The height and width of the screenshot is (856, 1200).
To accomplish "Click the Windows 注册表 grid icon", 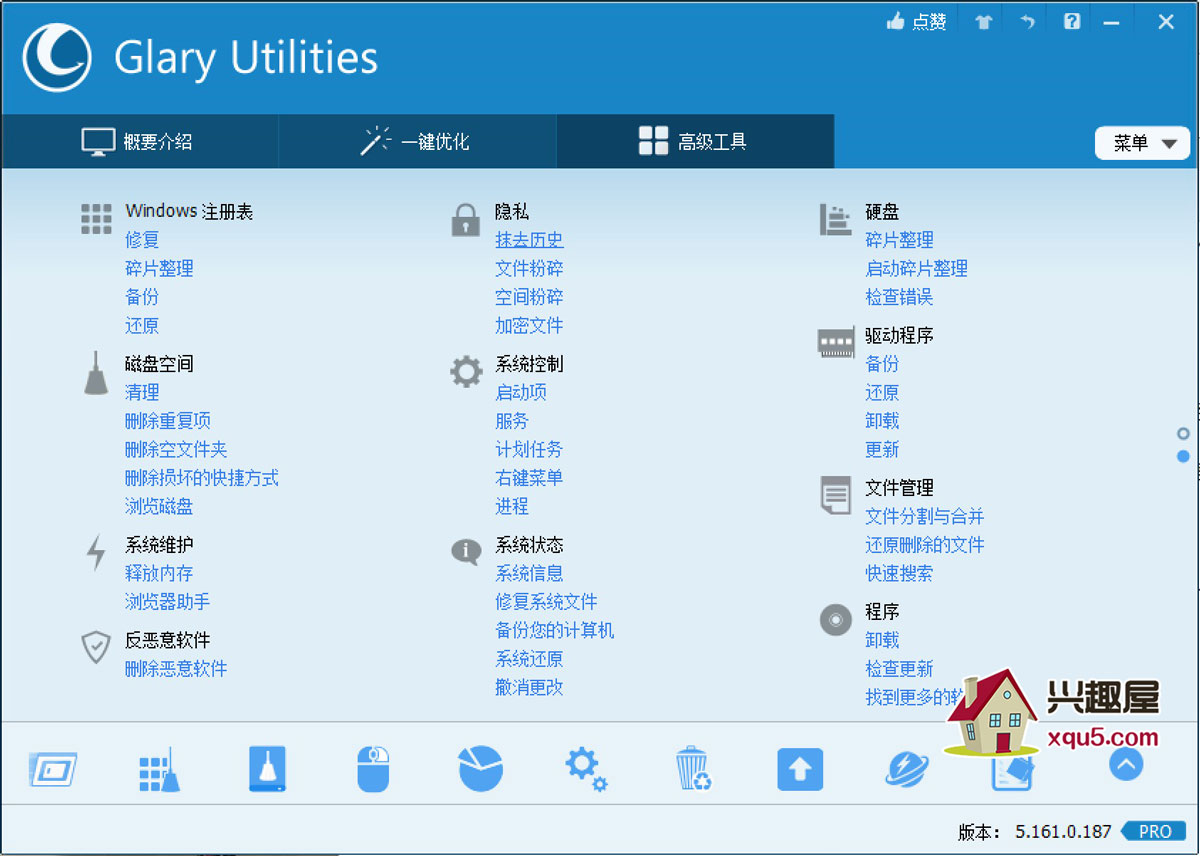I will (x=96, y=219).
